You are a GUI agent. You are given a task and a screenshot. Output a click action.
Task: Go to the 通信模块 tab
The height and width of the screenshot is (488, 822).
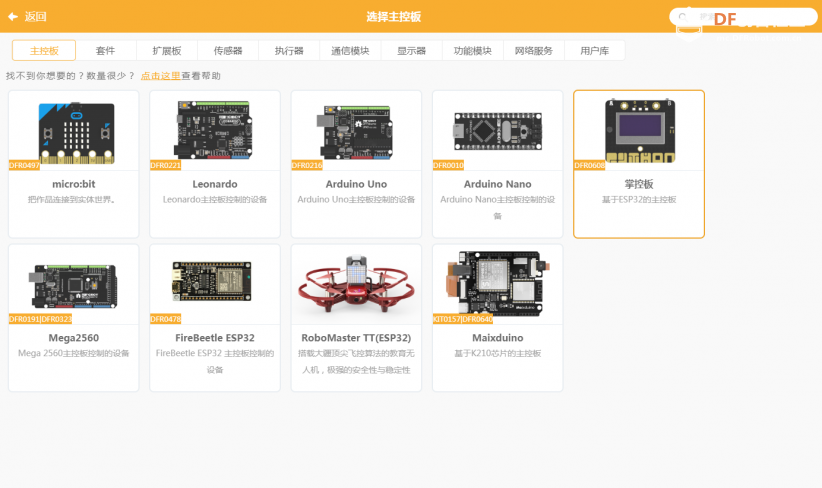coord(350,51)
